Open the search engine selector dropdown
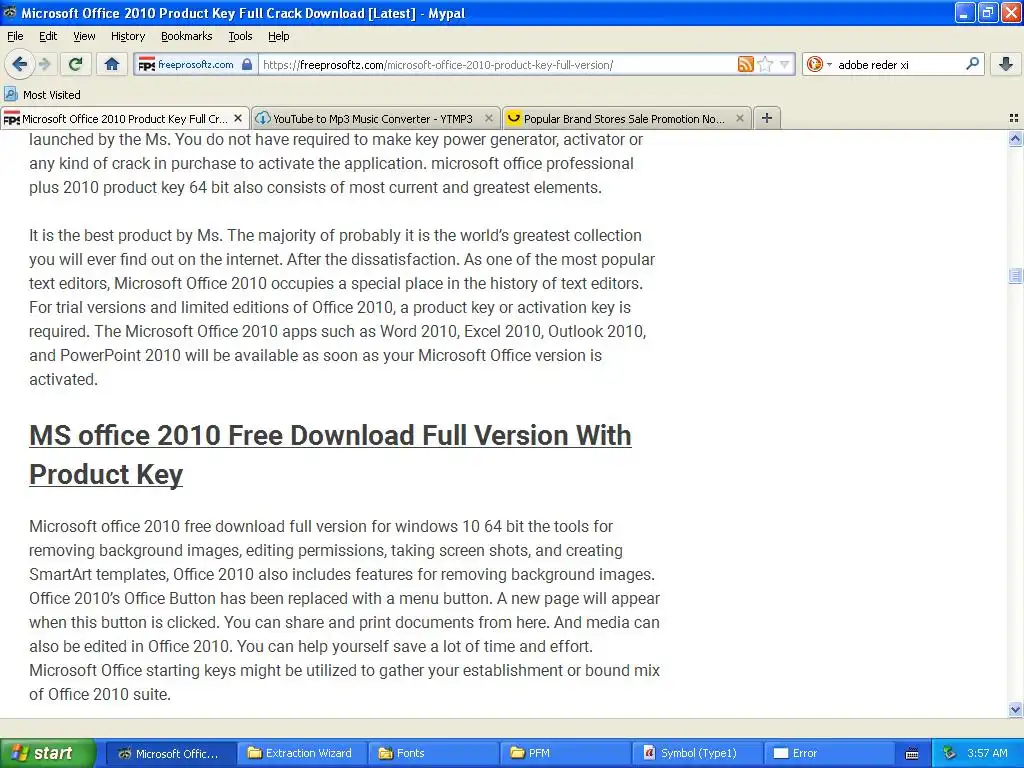This screenshot has width=1024, height=768. tap(818, 64)
